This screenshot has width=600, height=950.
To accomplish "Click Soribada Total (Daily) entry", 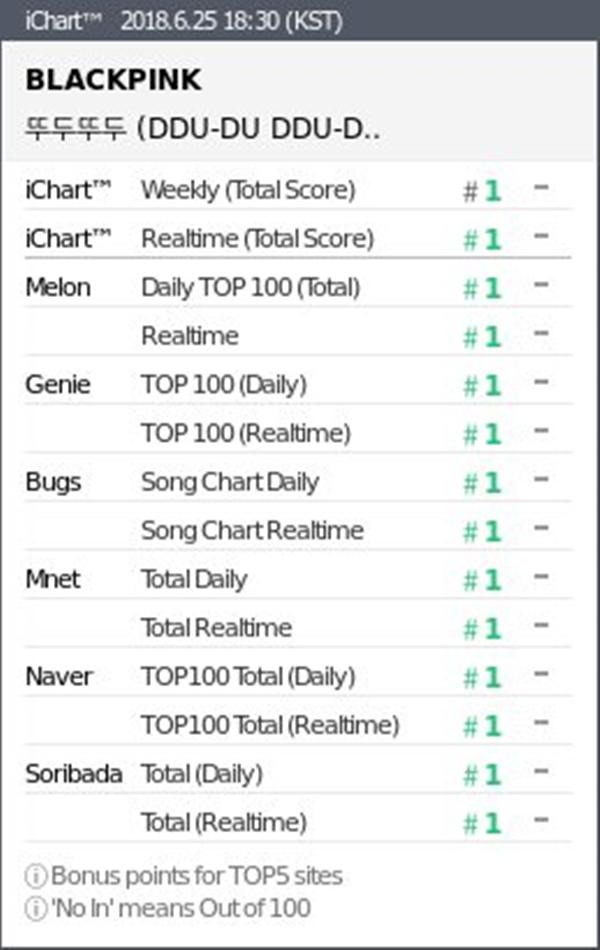I will tap(202, 774).
